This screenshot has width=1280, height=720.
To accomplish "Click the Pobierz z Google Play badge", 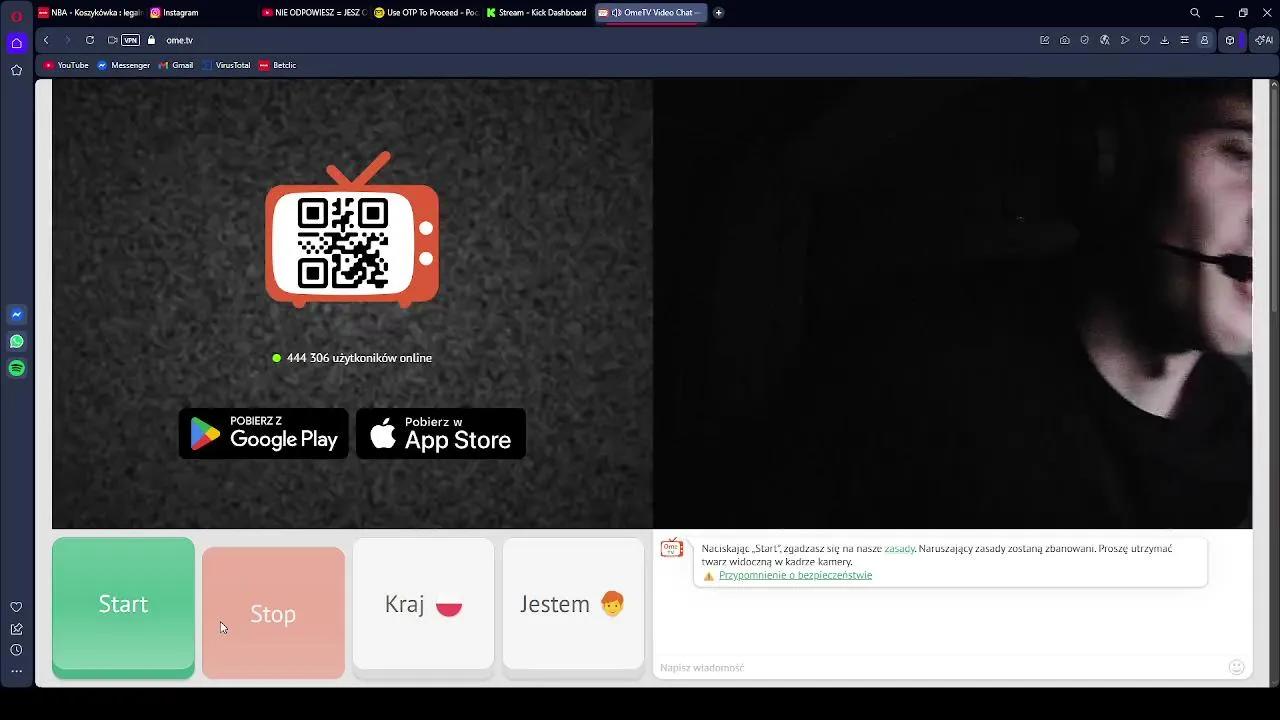I will point(264,433).
